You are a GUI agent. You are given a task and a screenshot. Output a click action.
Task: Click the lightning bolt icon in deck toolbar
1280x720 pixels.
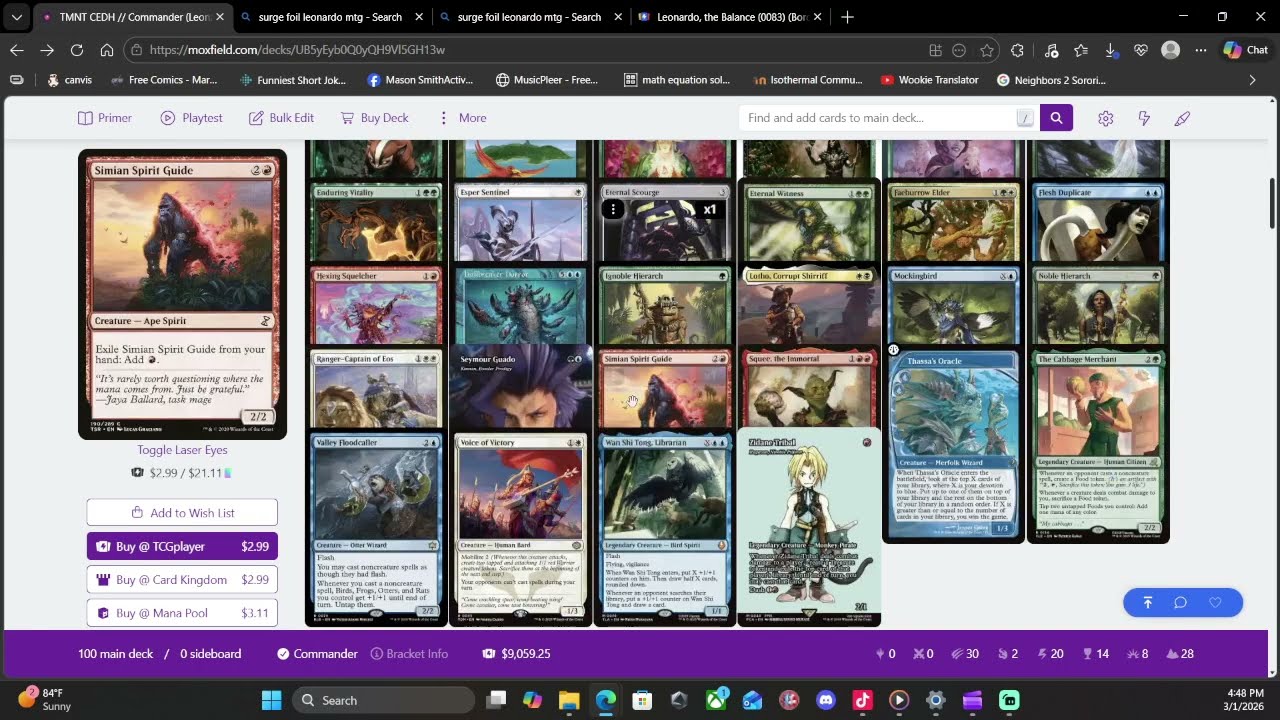(x=1144, y=118)
